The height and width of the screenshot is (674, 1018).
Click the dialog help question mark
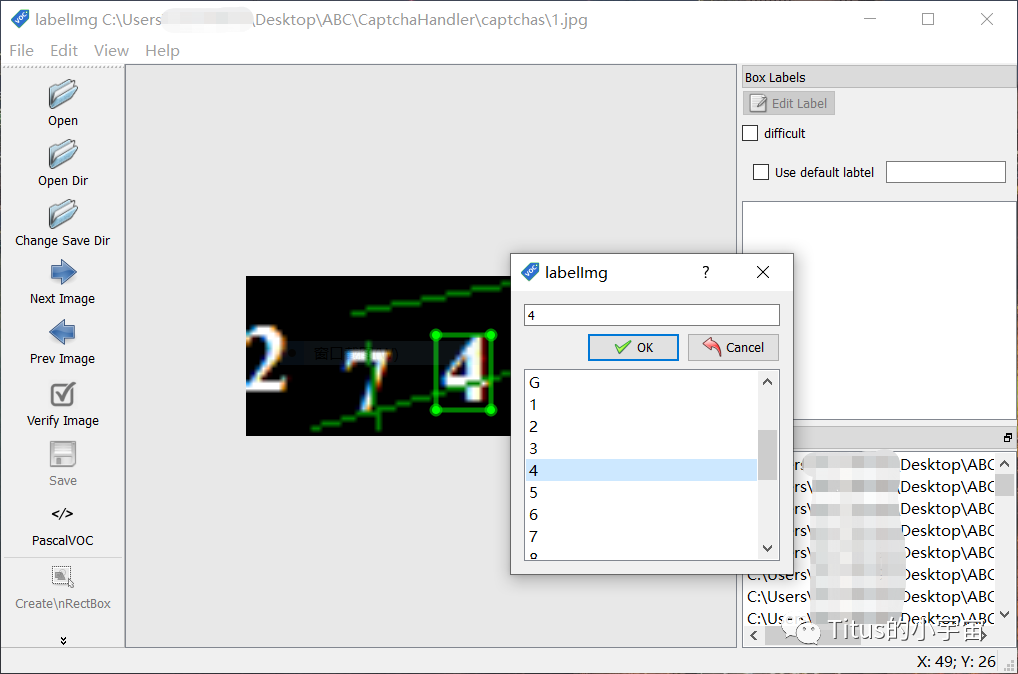(706, 272)
